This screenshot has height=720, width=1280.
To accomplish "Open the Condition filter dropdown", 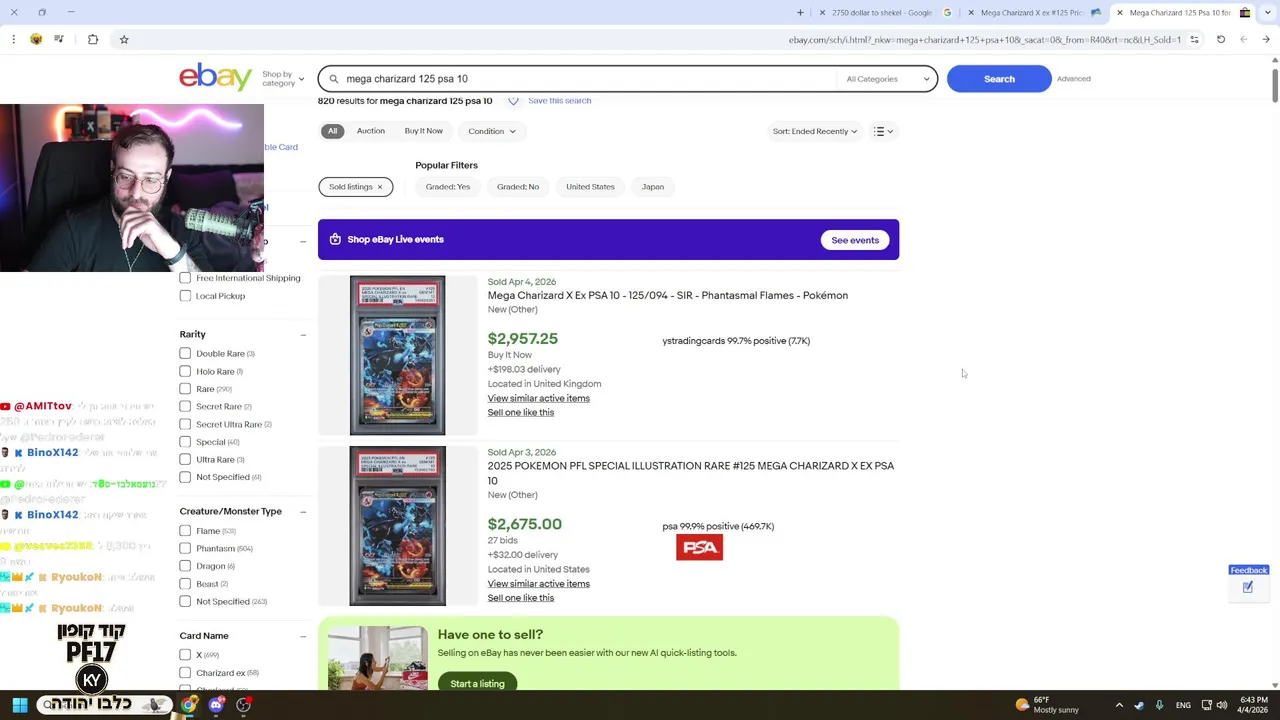I will point(492,131).
